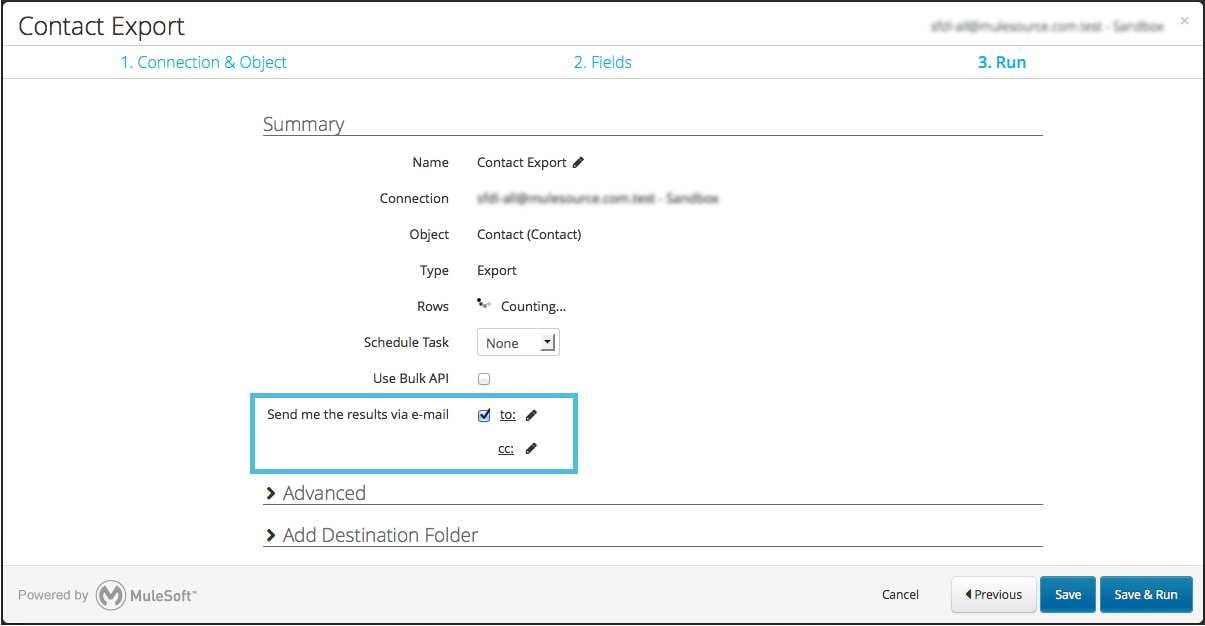
Task: Click the 'Counting...' rows status
Action: tap(533, 307)
